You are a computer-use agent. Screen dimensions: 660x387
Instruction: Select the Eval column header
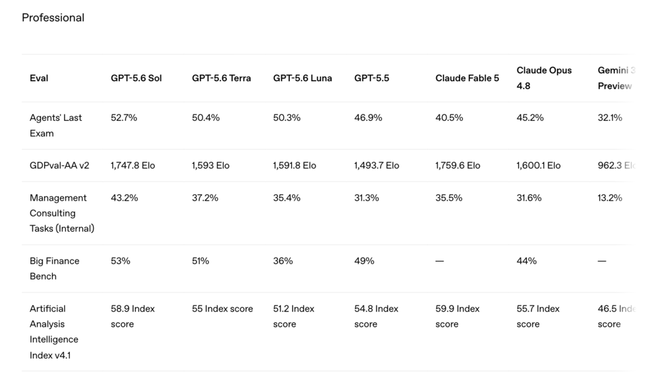(x=39, y=78)
